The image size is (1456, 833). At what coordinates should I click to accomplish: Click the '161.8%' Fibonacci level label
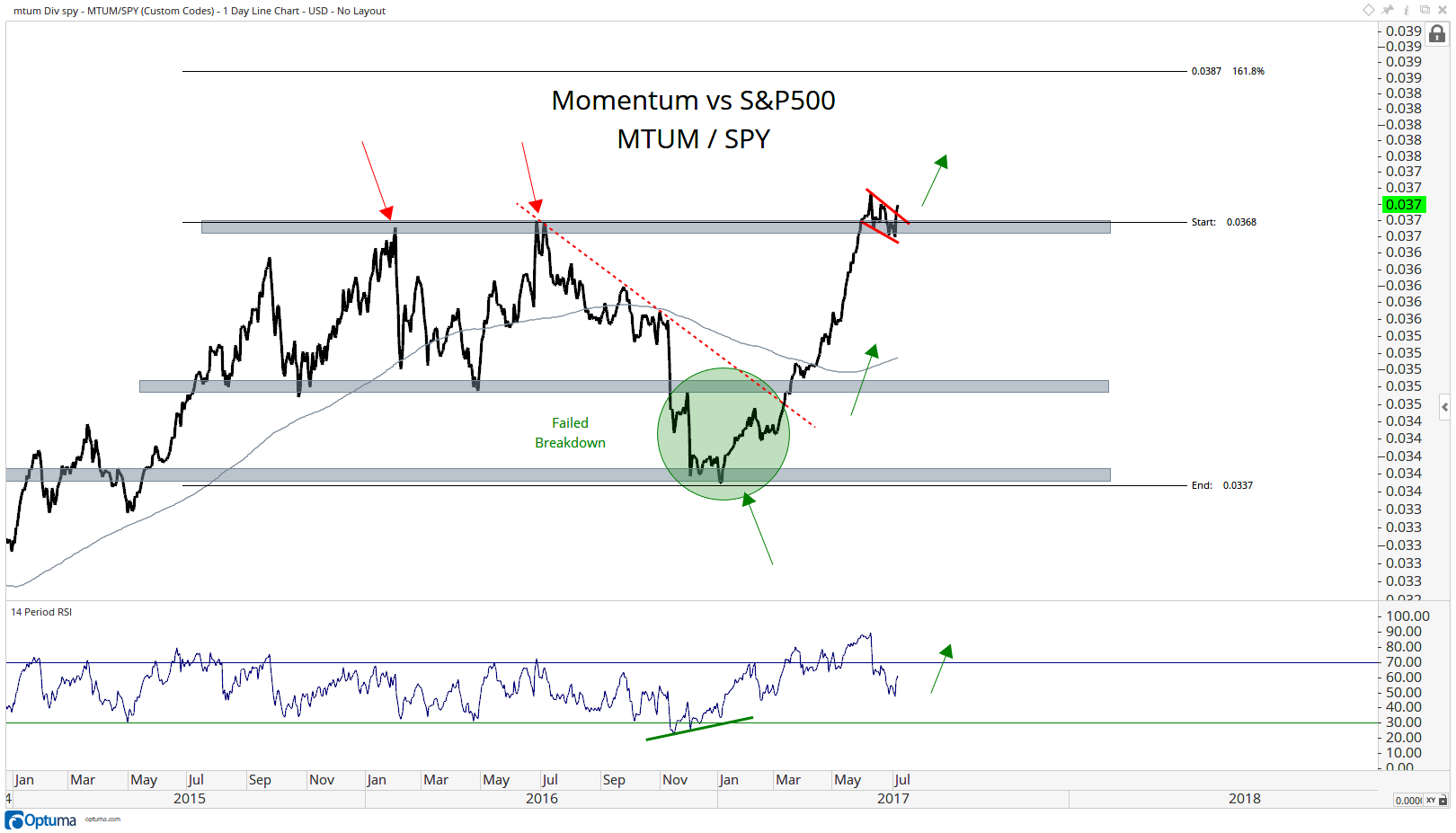pos(1248,71)
